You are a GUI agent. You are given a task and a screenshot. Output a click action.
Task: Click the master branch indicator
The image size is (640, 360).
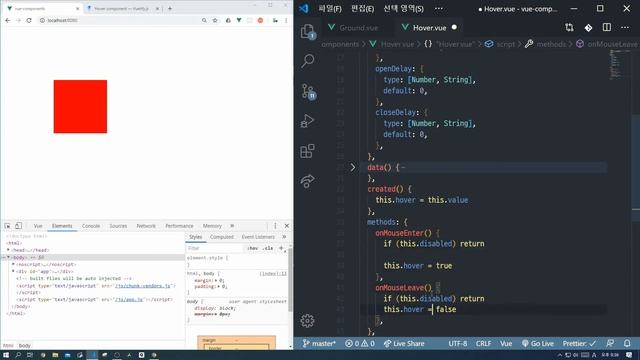319,344
